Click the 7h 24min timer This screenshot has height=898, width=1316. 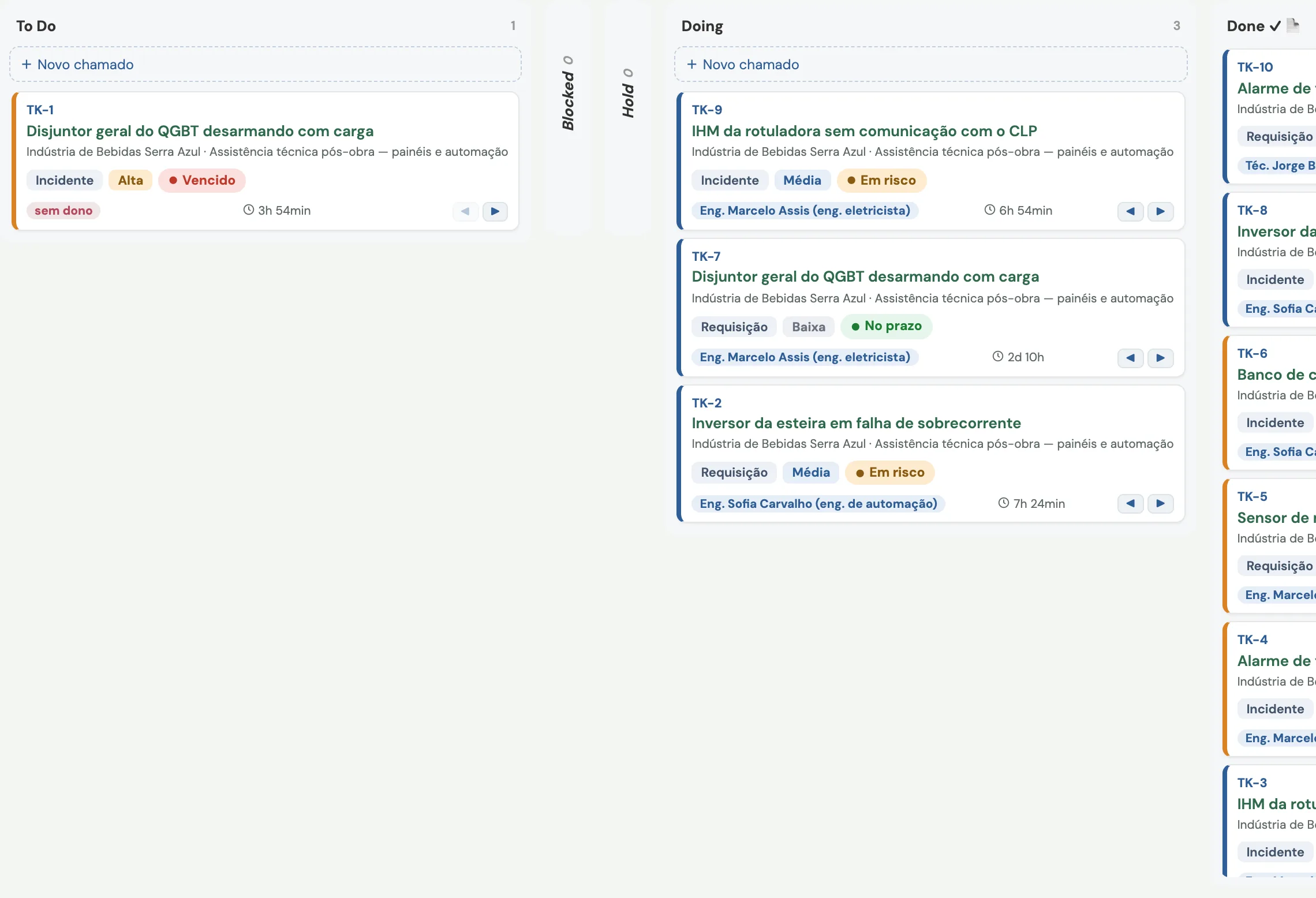click(1031, 503)
